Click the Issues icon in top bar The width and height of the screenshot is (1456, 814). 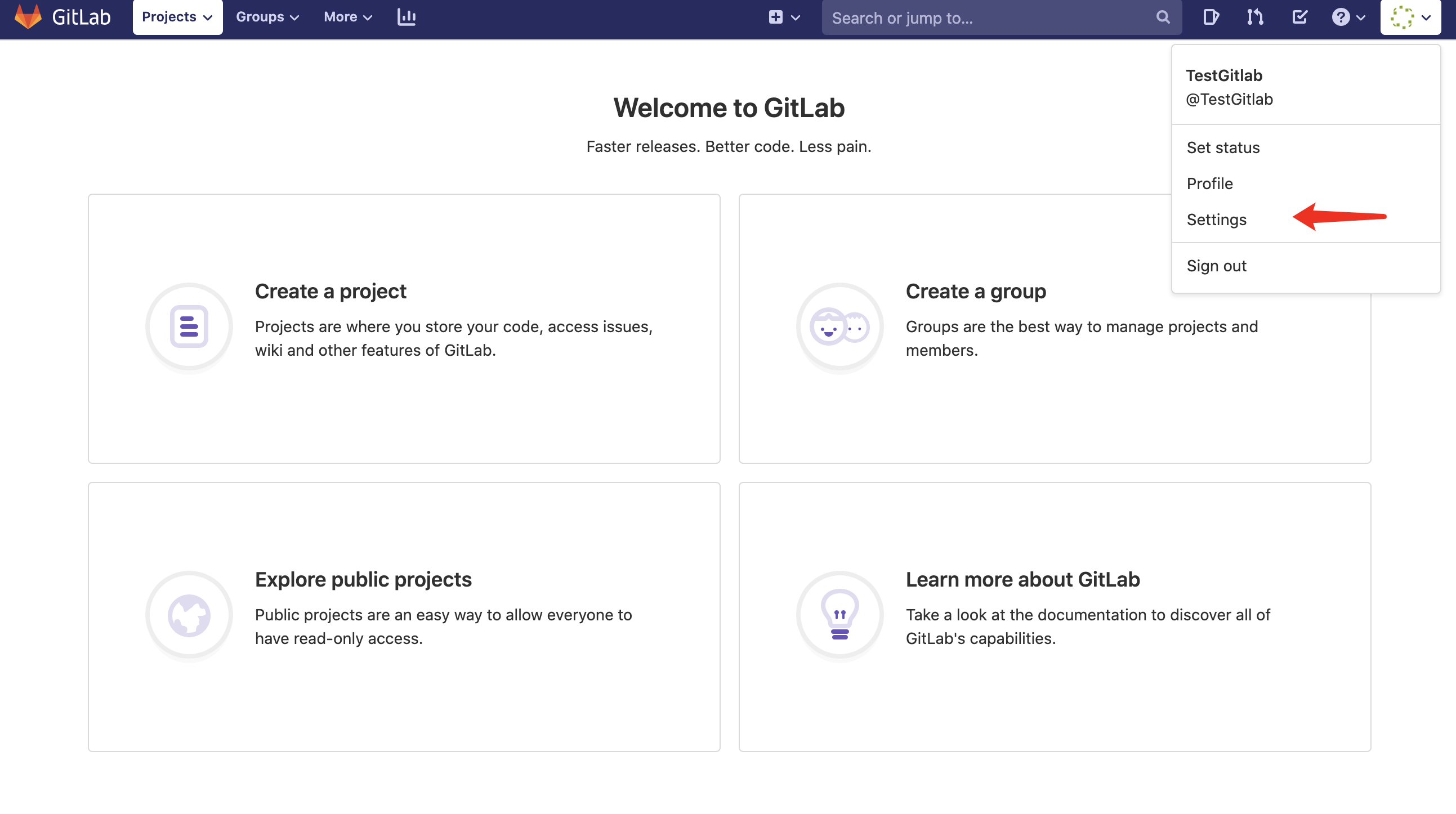pyautogui.click(x=1210, y=17)
